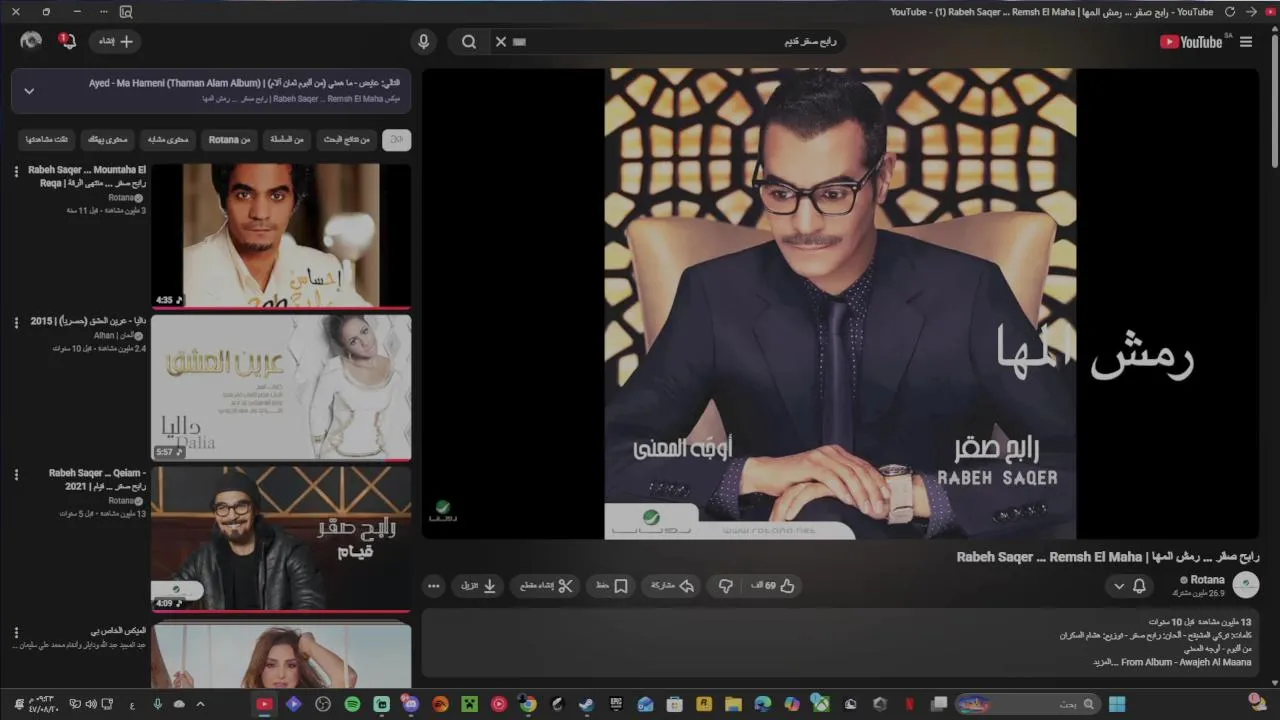Image resolution: width=1280 pixels, height=720 pixels.
Task: Open the Dalia 2015 video title link
Action: 88,322
